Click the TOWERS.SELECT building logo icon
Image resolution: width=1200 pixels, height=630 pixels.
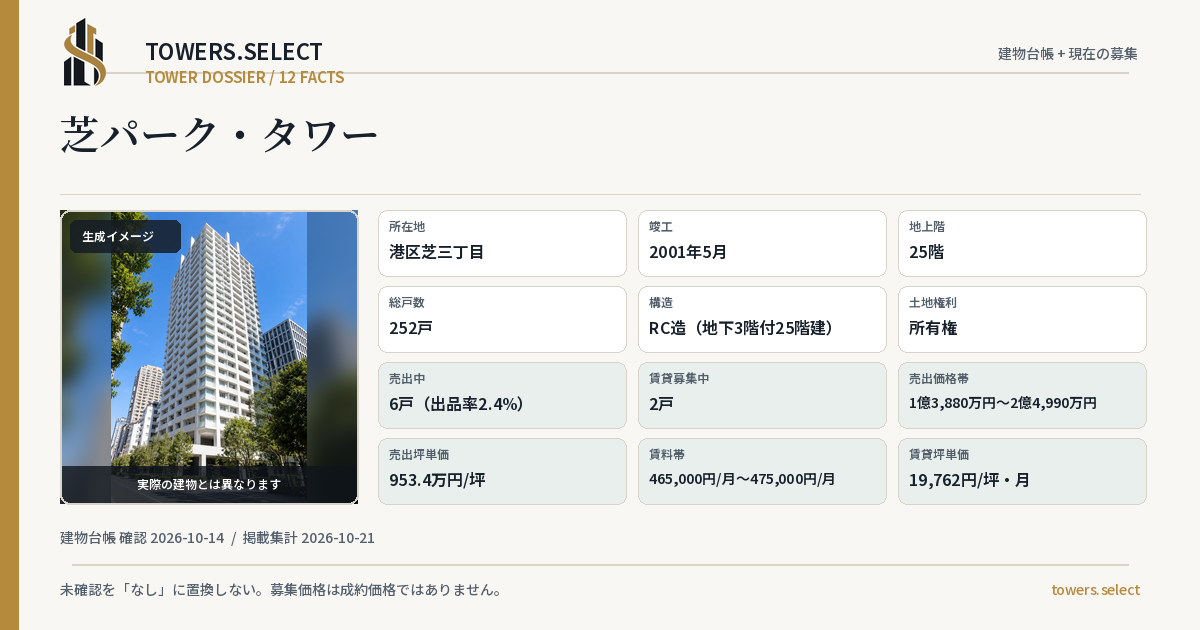(x=85, y=52)
